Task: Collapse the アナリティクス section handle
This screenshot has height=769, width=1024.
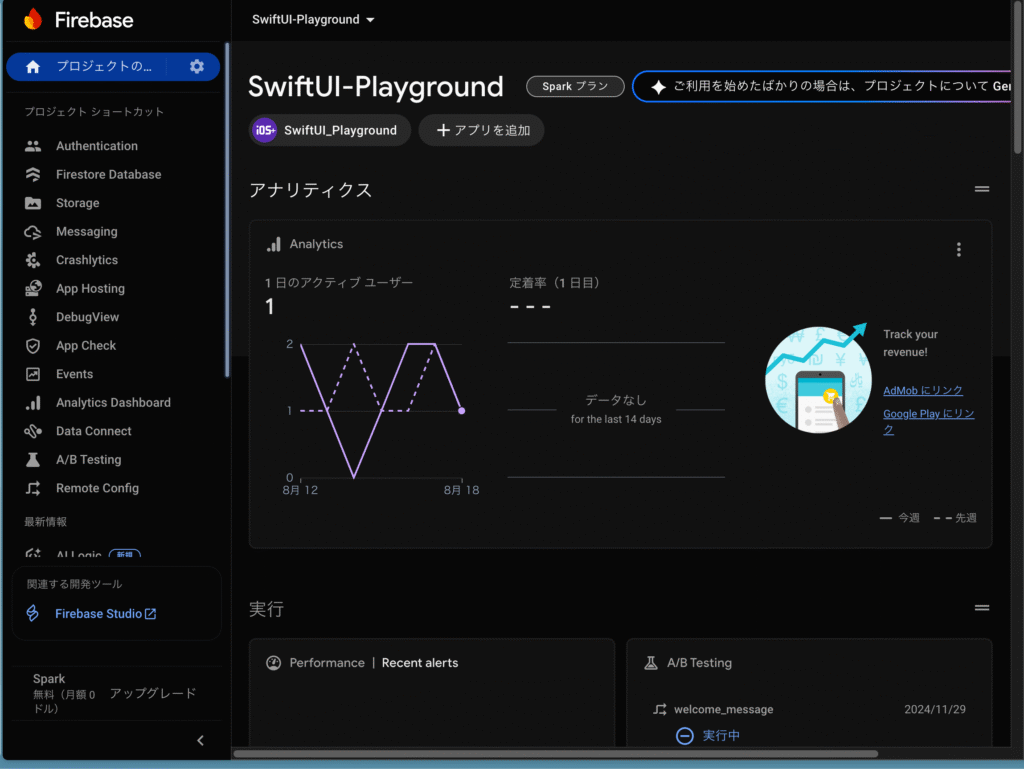Action: pyautogui.click(x=982, y=189)
